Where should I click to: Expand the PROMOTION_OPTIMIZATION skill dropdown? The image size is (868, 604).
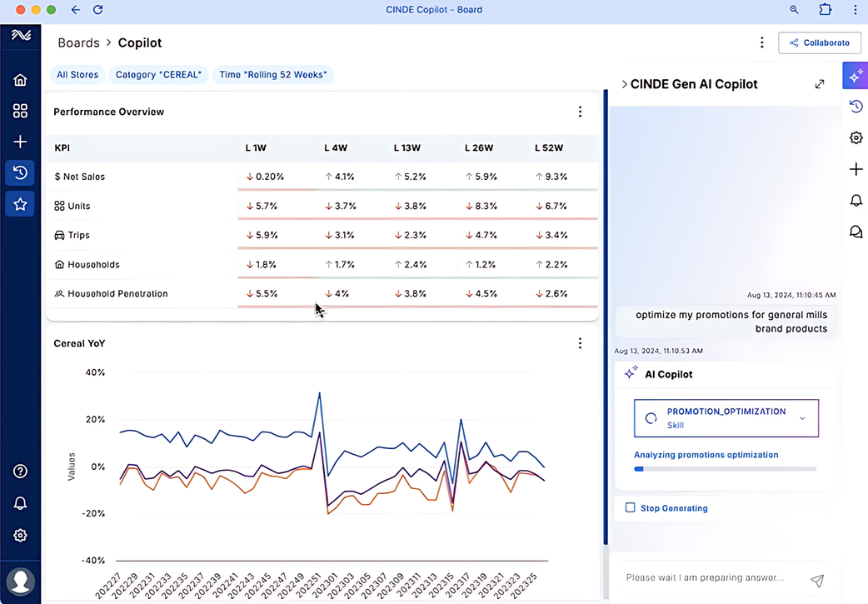pyautogui.click(x=802, y=419)
